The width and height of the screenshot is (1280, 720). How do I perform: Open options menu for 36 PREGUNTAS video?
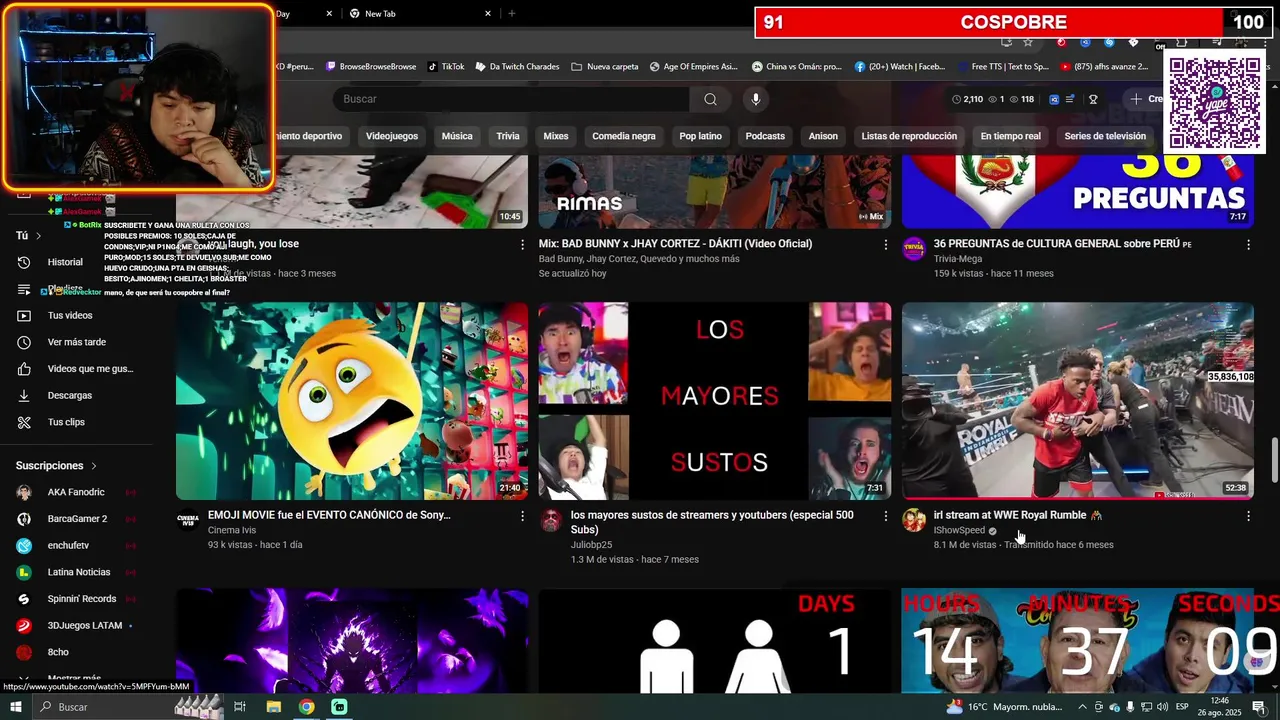[1248, 244]
